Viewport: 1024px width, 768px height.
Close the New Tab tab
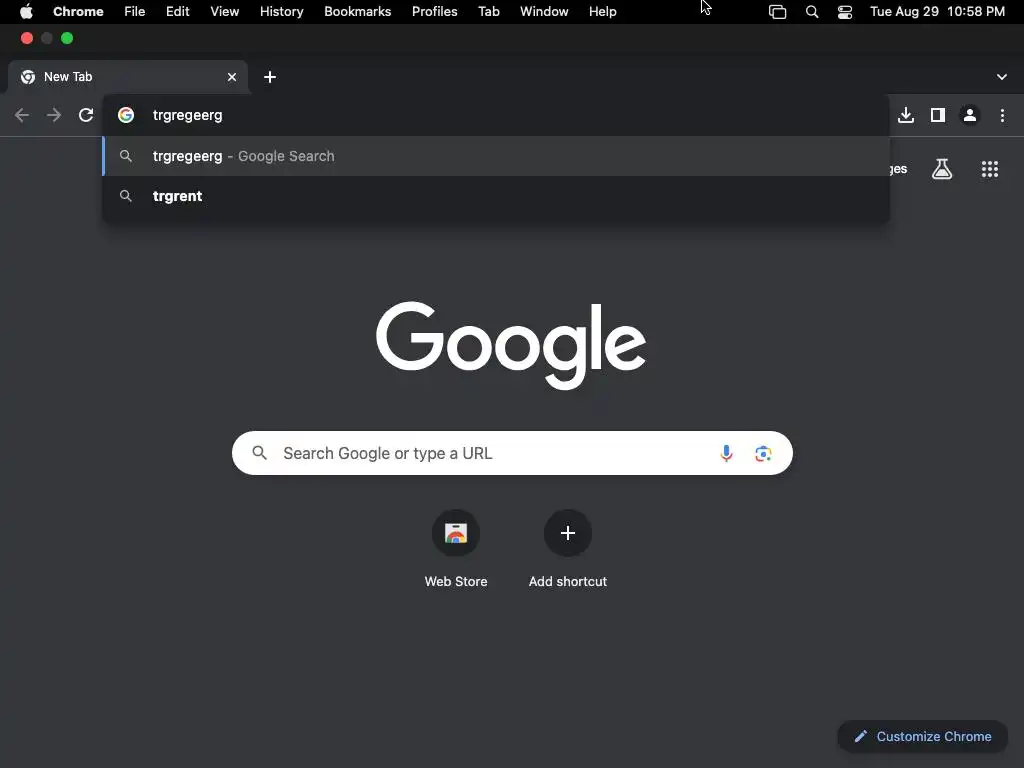pos(232,77)
